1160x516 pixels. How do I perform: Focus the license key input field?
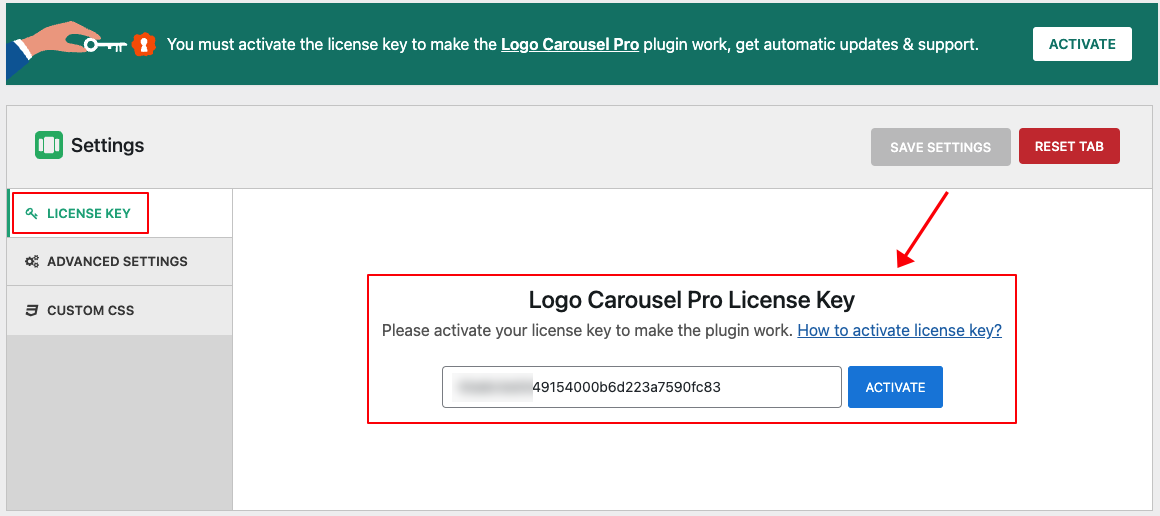pyautogui.click(x=680, y=387)
